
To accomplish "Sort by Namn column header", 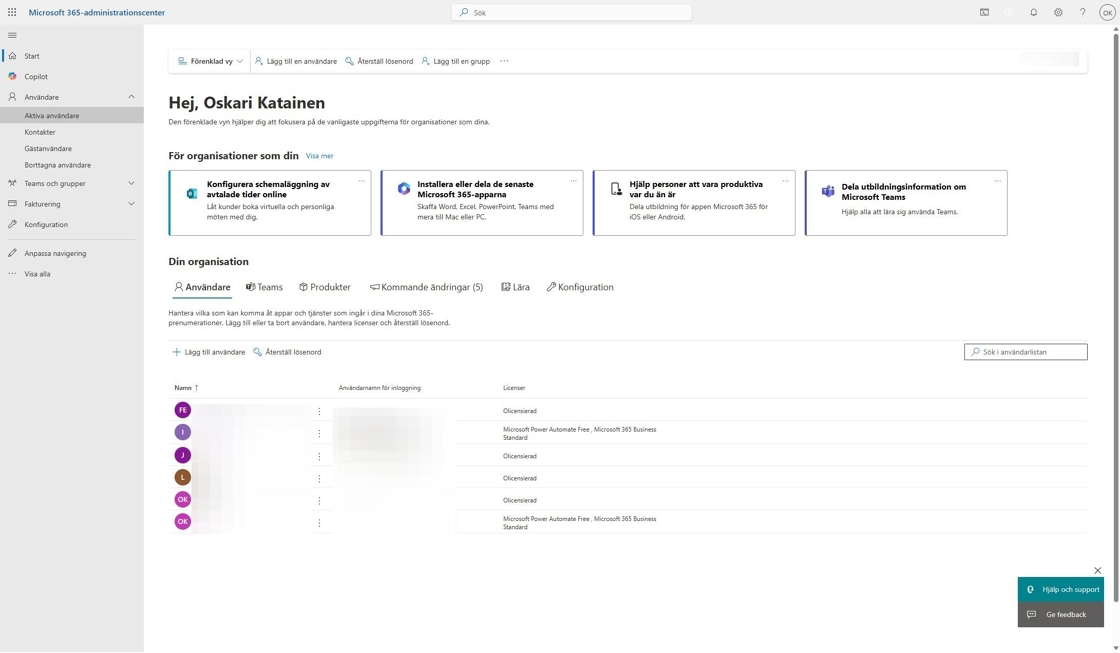I will (186, 388).
